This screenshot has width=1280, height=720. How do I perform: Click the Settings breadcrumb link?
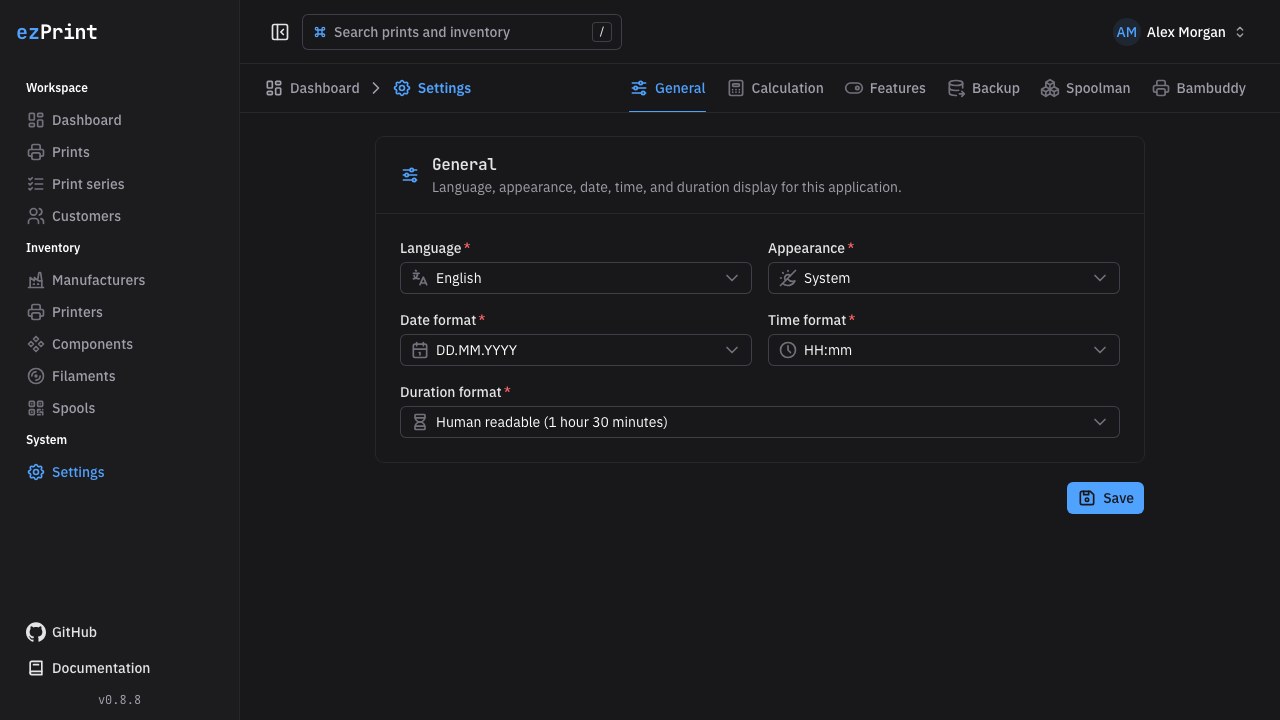coord(432,88)
